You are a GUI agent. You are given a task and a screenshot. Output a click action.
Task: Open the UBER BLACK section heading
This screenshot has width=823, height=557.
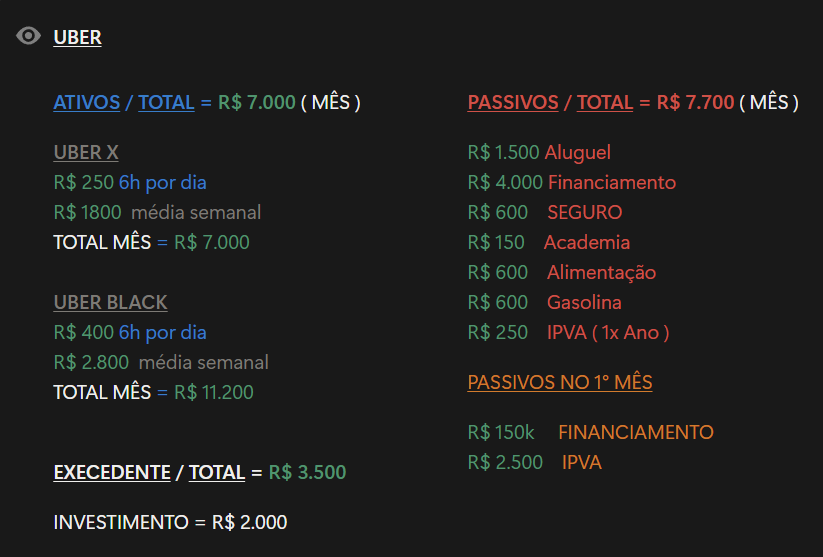pos(111,302)
